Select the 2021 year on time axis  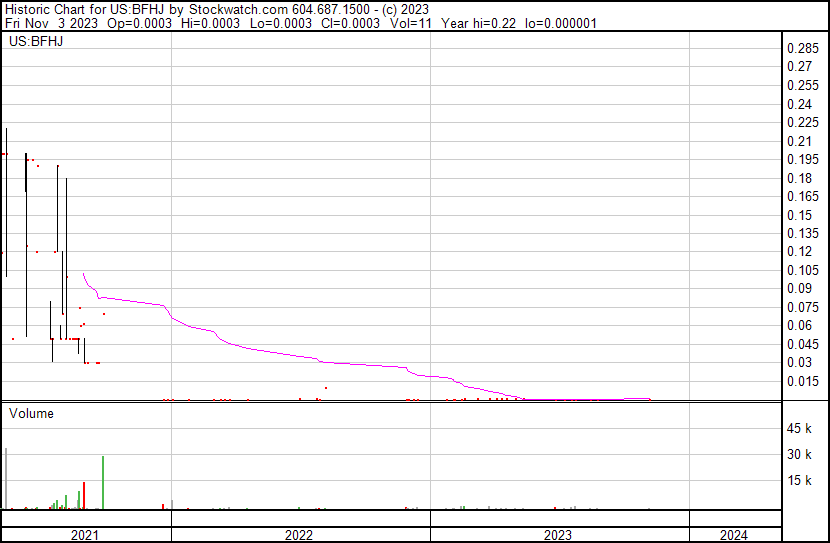tap(85, 535)
